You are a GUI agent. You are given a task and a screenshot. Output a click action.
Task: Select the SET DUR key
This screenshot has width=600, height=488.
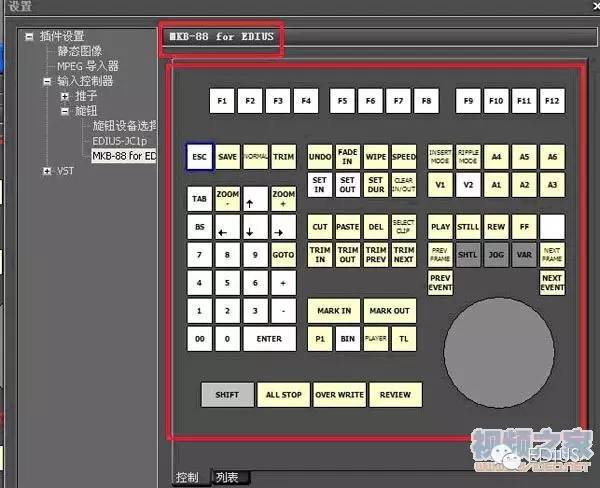(376, 185)
